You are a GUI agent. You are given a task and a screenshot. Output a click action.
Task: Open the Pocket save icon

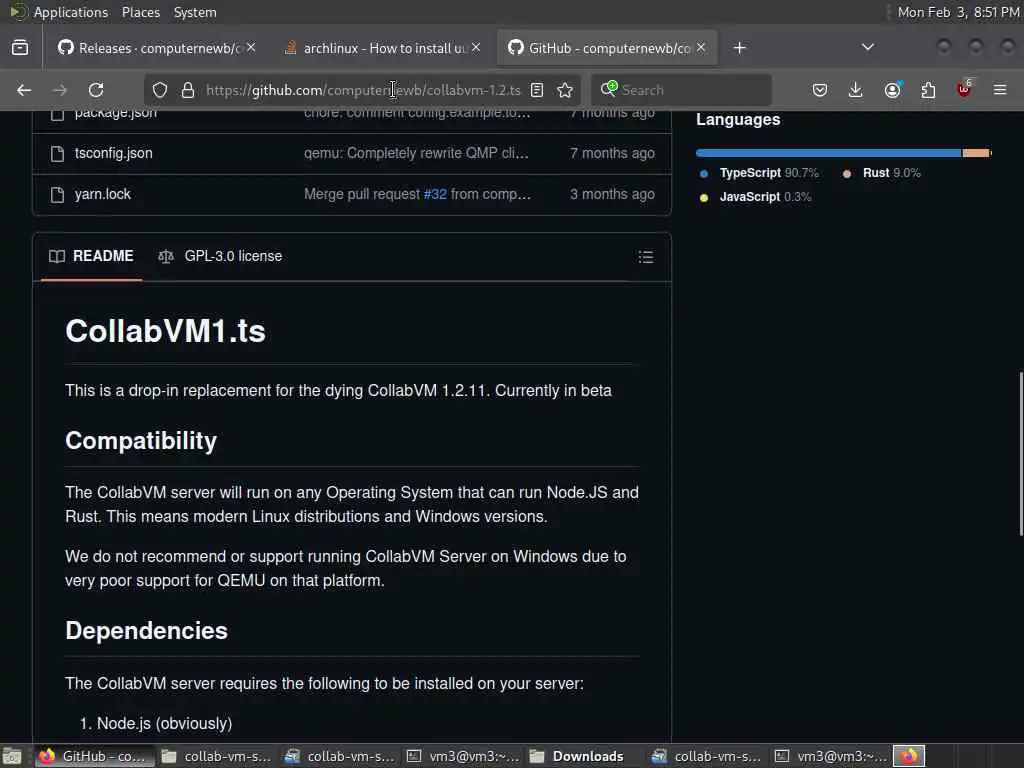coord(820,90)
